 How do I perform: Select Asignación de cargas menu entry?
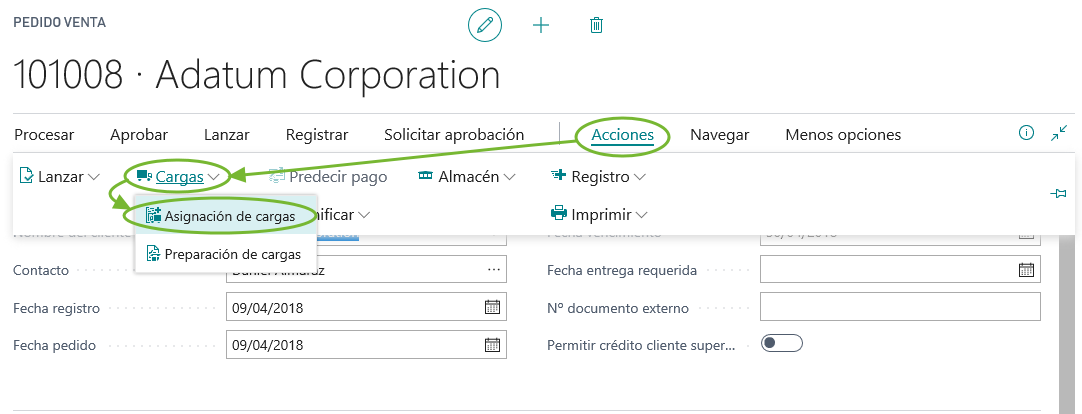pyautogui.click(x=226, y=215)
